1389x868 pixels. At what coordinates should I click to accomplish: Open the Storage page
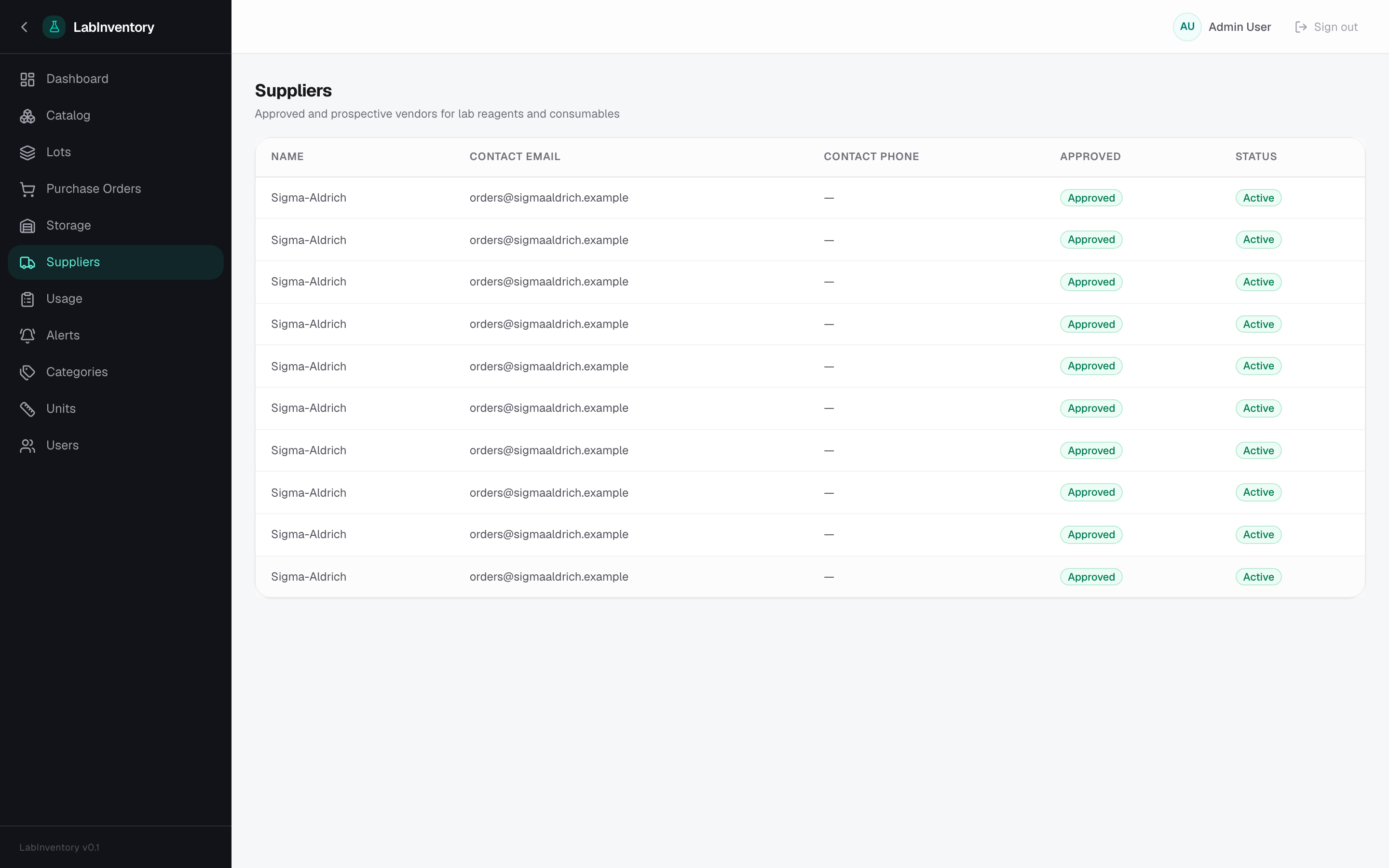pos(115,226)
